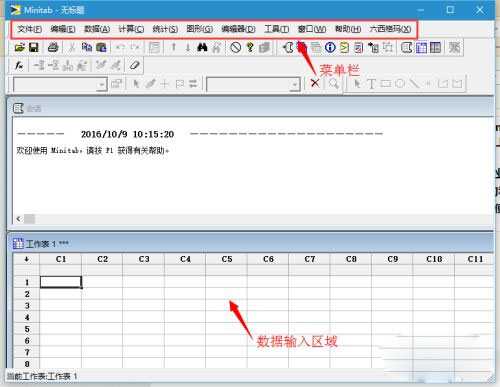The height and width of the screenshot is (387, 500).
Task: Select column header C1
Action: pyautogui.click(x=61, y=259)
